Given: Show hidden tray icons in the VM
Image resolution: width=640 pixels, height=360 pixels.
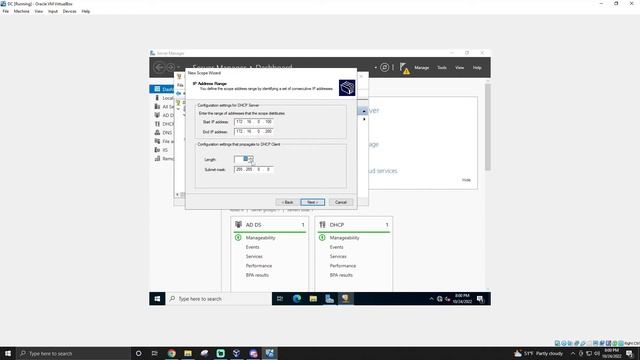Looking at the screenshot, I should point(431,299).
